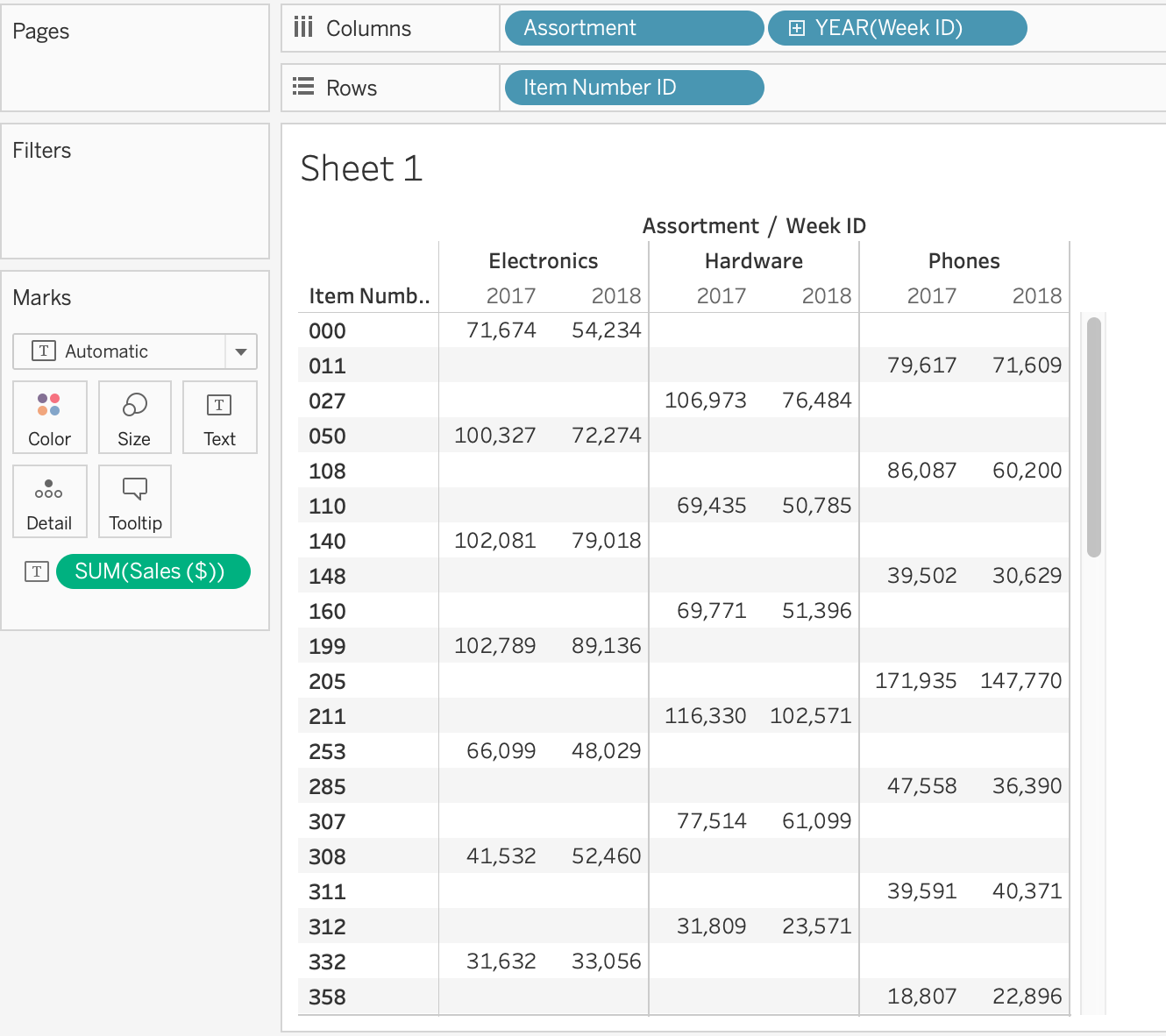Select the Item Number ID pill on Rows

coord(633,87)
